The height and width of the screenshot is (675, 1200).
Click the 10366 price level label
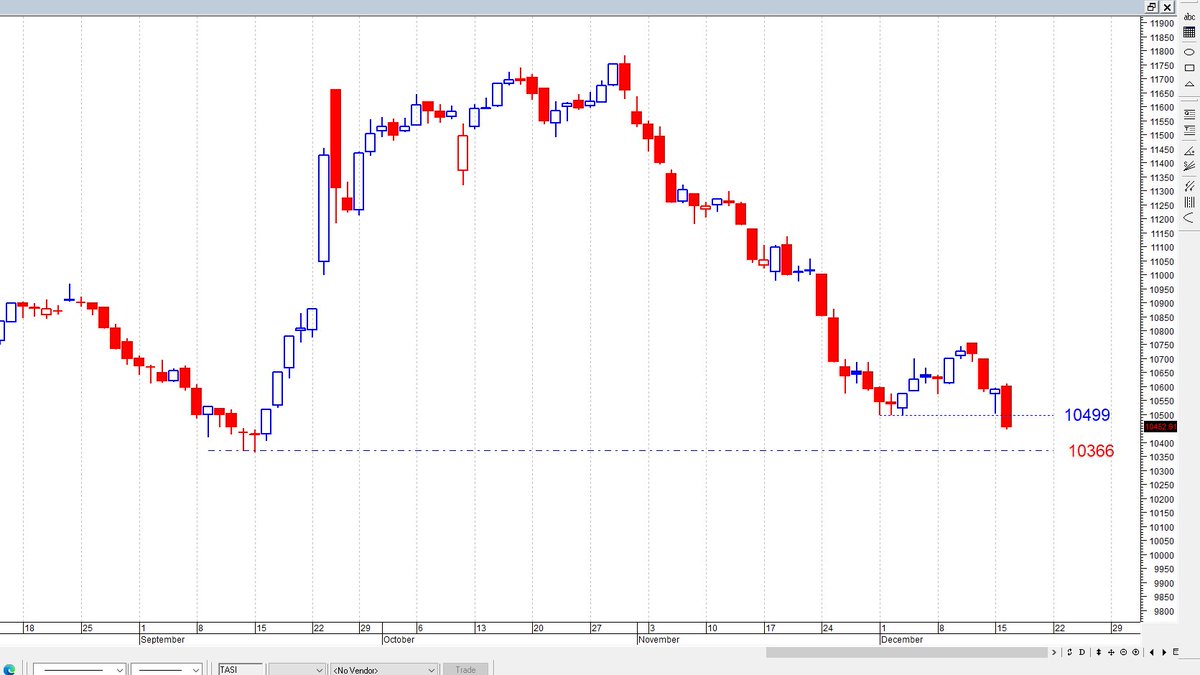[x=1091, y=451]
